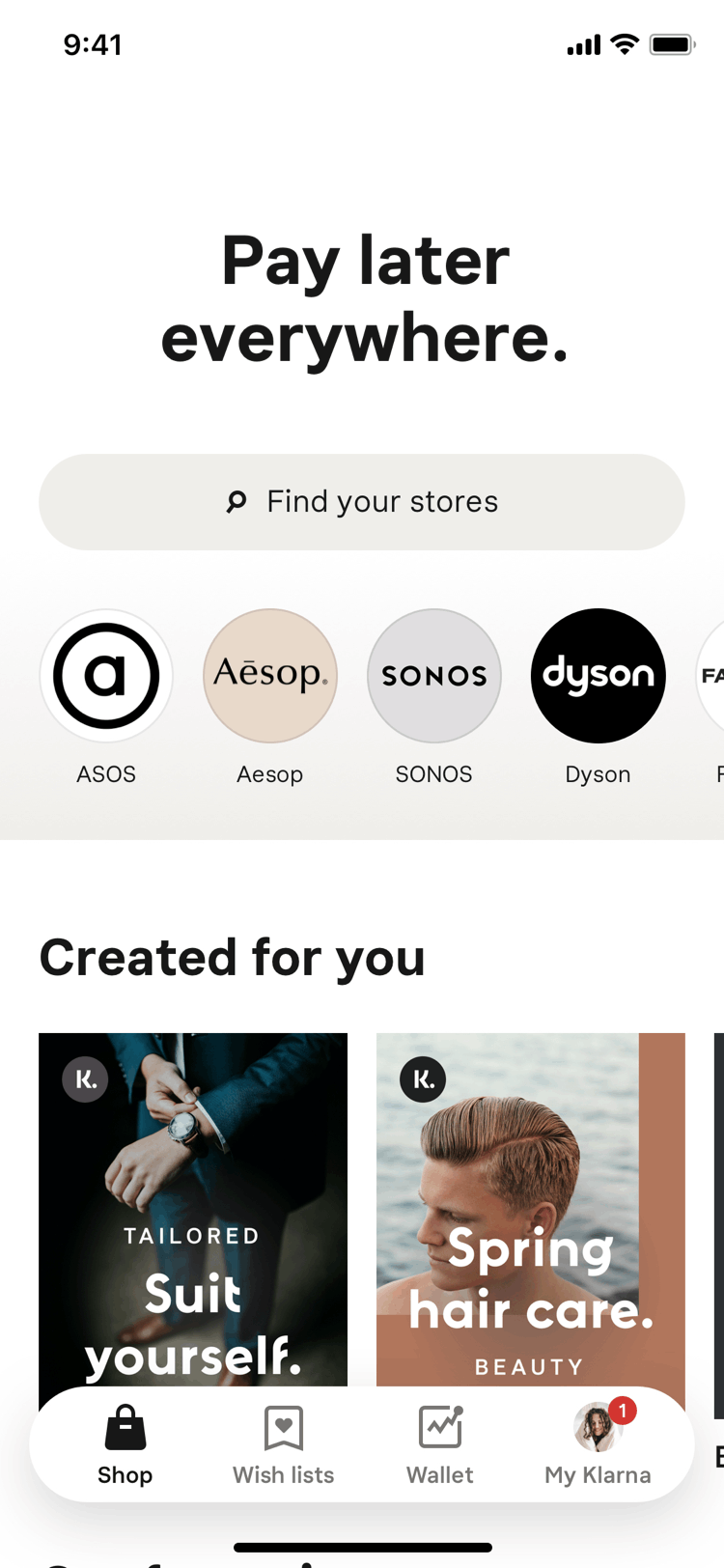The height and width of the screenshot is (1568, 724).
Task: Tap the ASOS label under the logo
Action: click(x=106, y=774)
